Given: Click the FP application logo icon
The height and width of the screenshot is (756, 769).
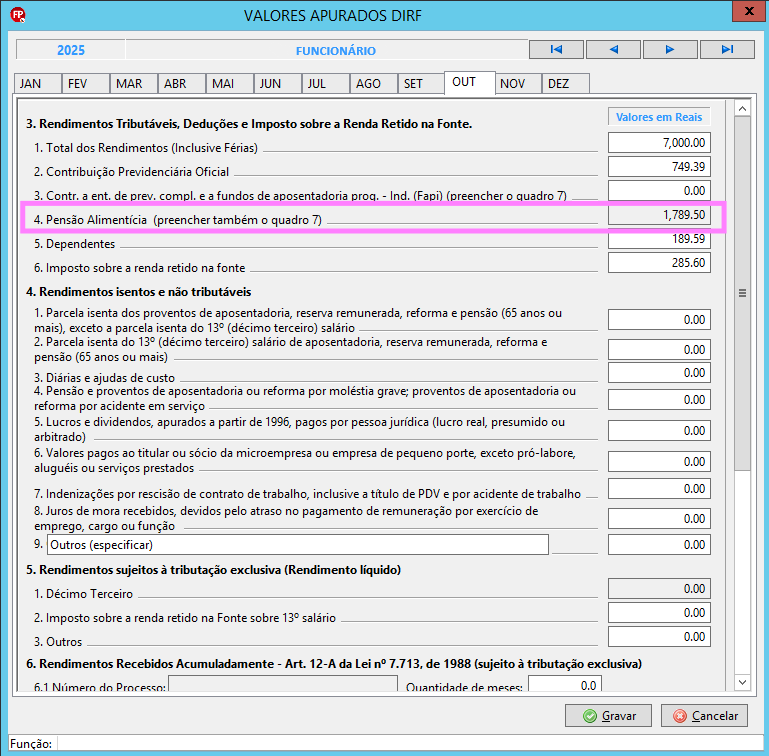Looking at the screenshot, I should point(18,15).
